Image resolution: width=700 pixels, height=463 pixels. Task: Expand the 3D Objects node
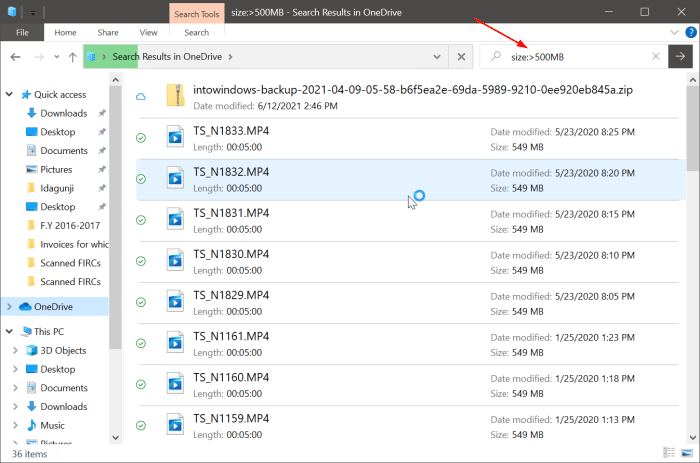16,350
